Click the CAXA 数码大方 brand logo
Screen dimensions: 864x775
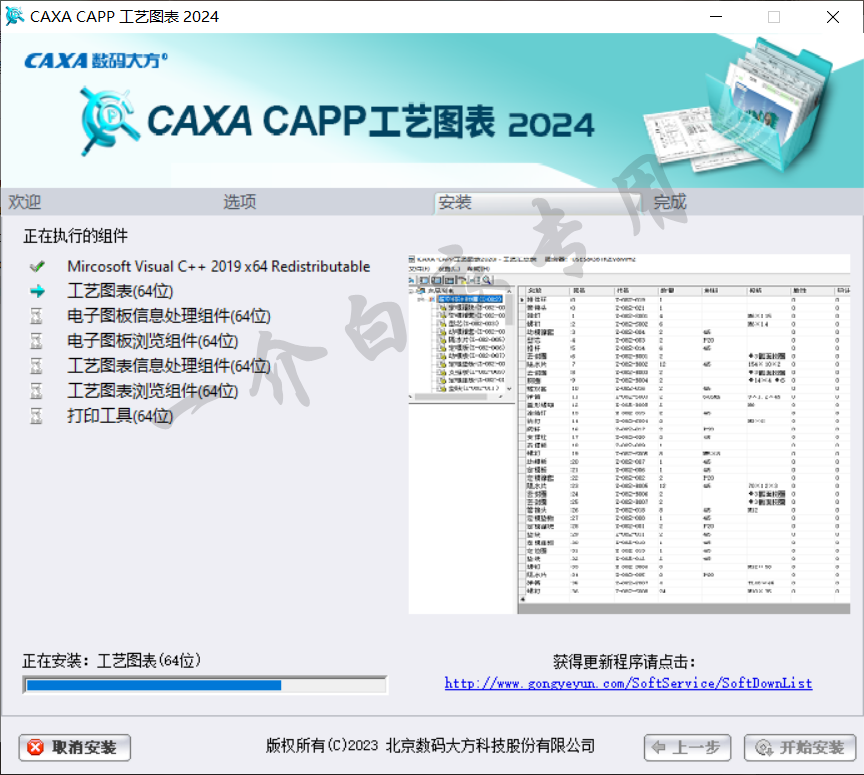(x=96, y=60)
